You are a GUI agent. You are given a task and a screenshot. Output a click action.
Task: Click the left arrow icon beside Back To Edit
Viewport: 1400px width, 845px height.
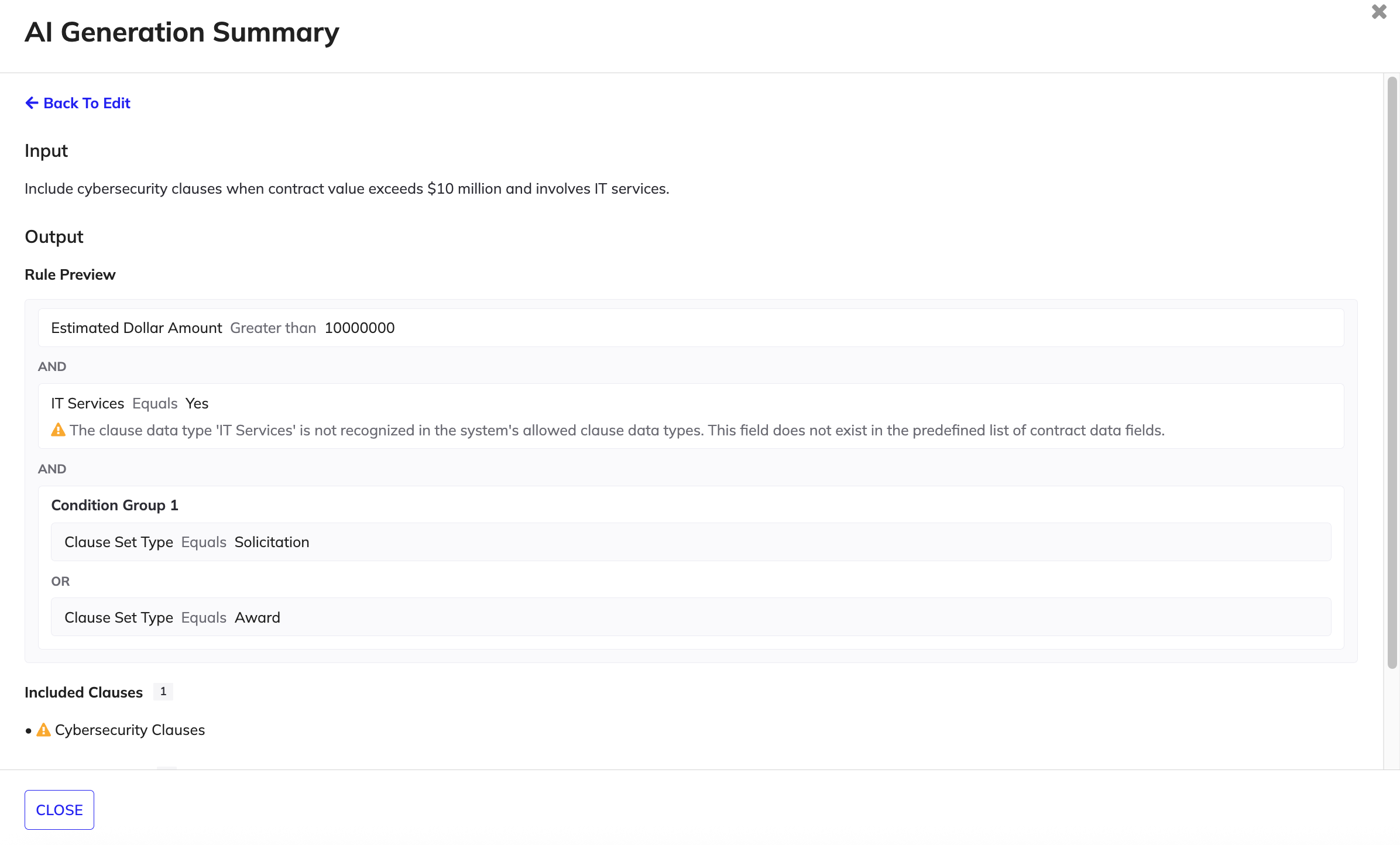coord(32,103)
